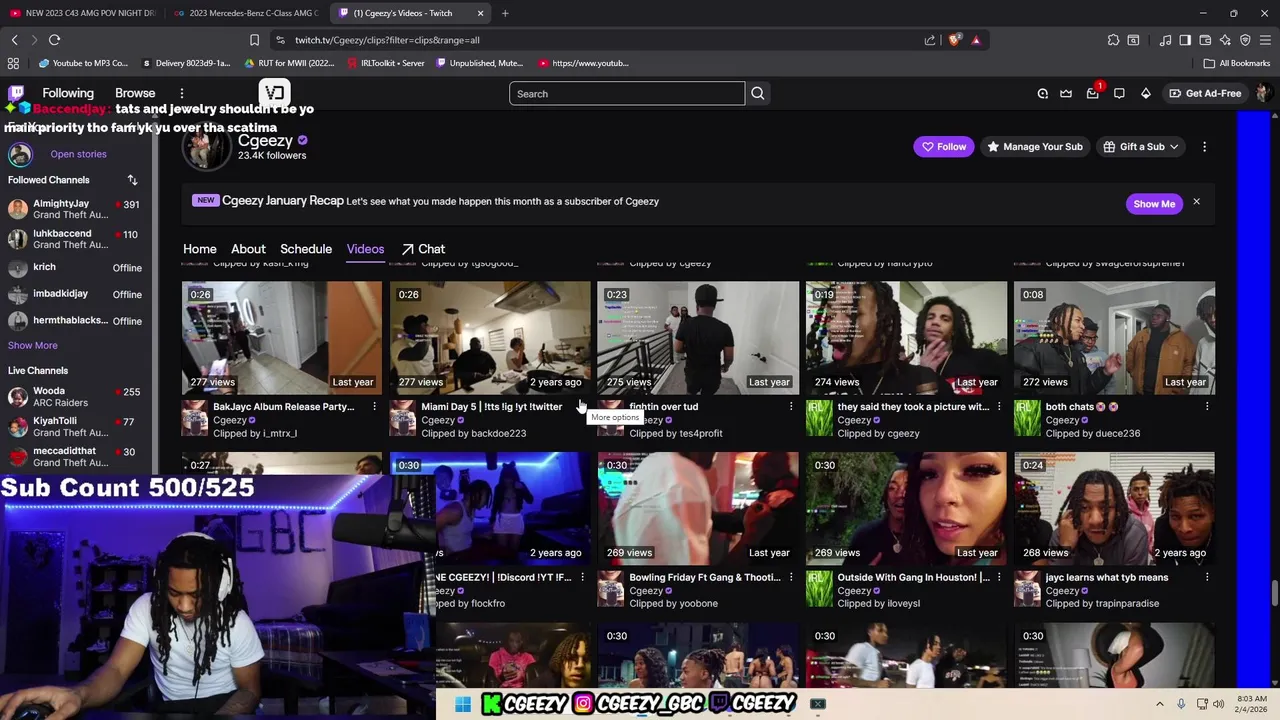This screenshot has width=1280, height=720.
Task: Switch to the About channel tab
Action: click(x=248, y=249)
